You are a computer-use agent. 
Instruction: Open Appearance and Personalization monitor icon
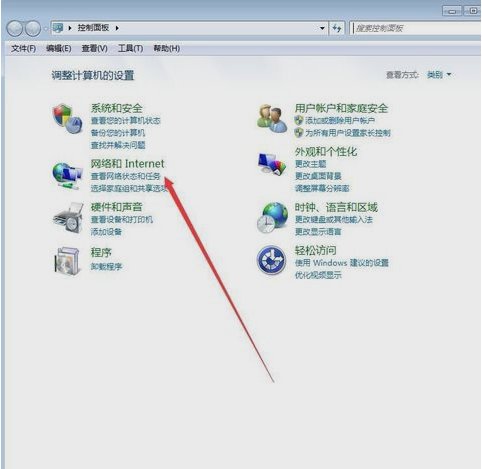(272, 164)
